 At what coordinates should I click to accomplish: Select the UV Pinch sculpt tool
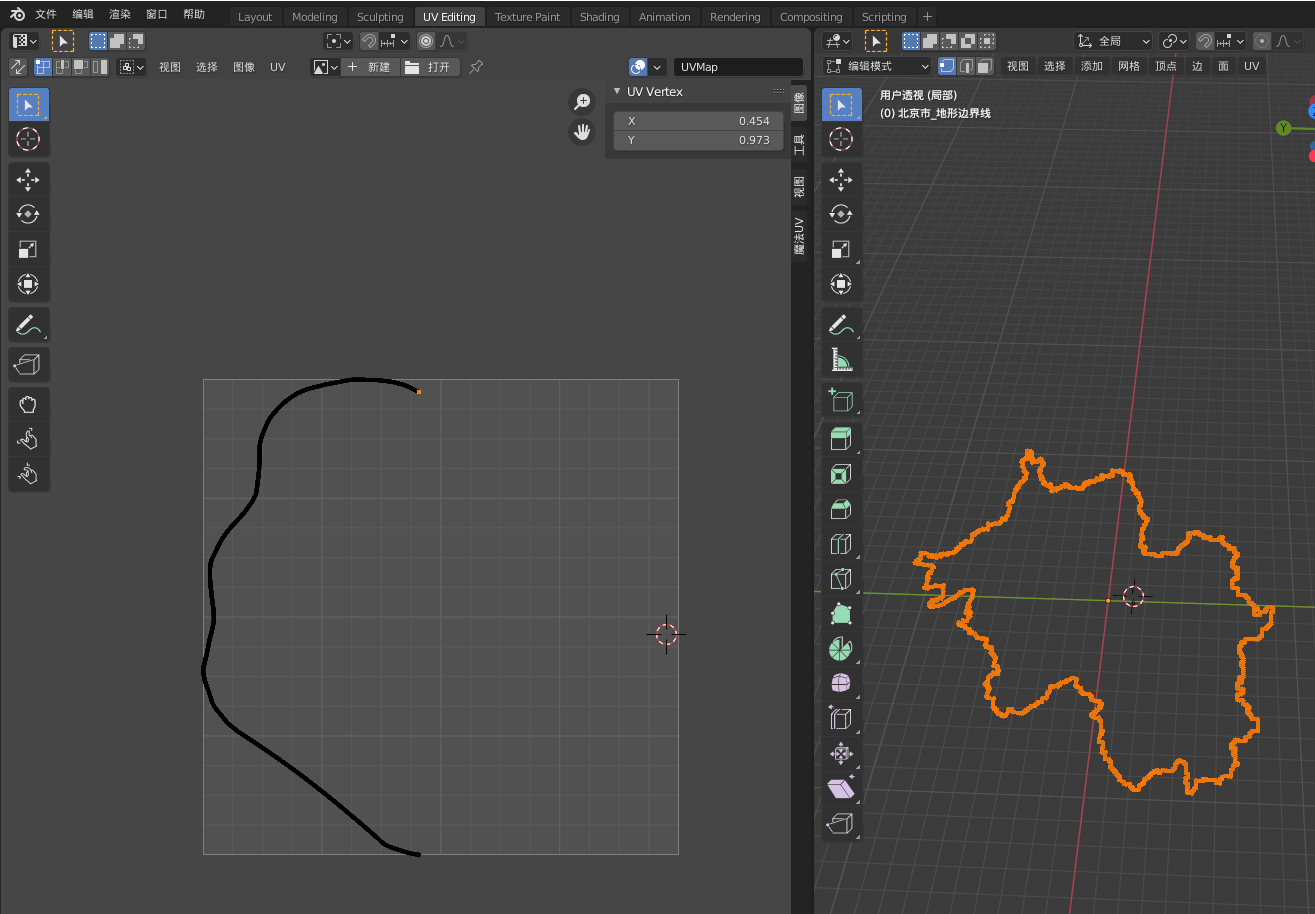coord(28,474)
